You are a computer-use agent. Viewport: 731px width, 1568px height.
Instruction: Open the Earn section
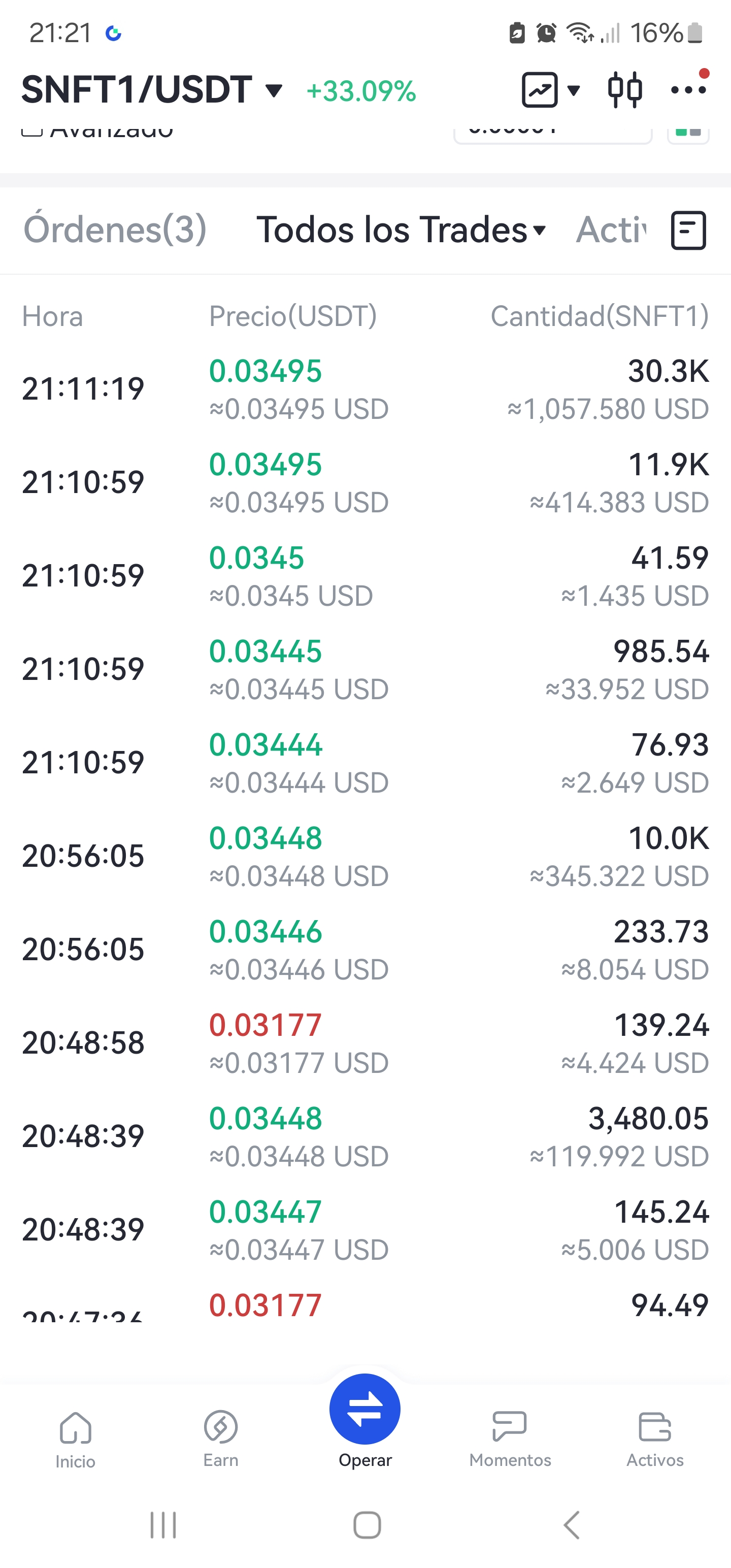[x=220, y=1439]
